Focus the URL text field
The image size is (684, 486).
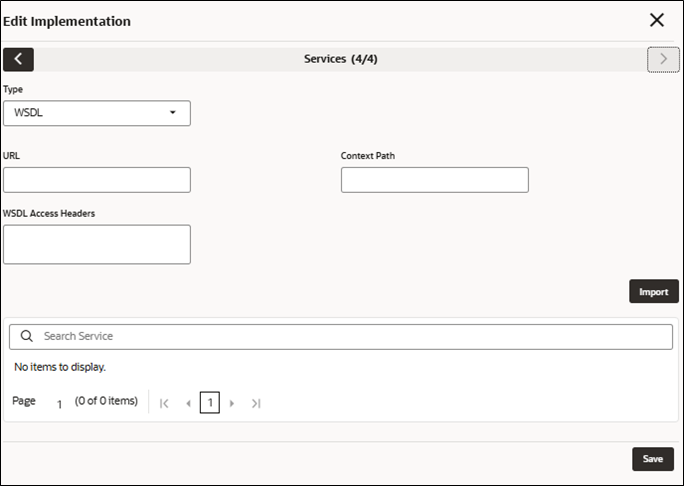[x=97, y=180]
